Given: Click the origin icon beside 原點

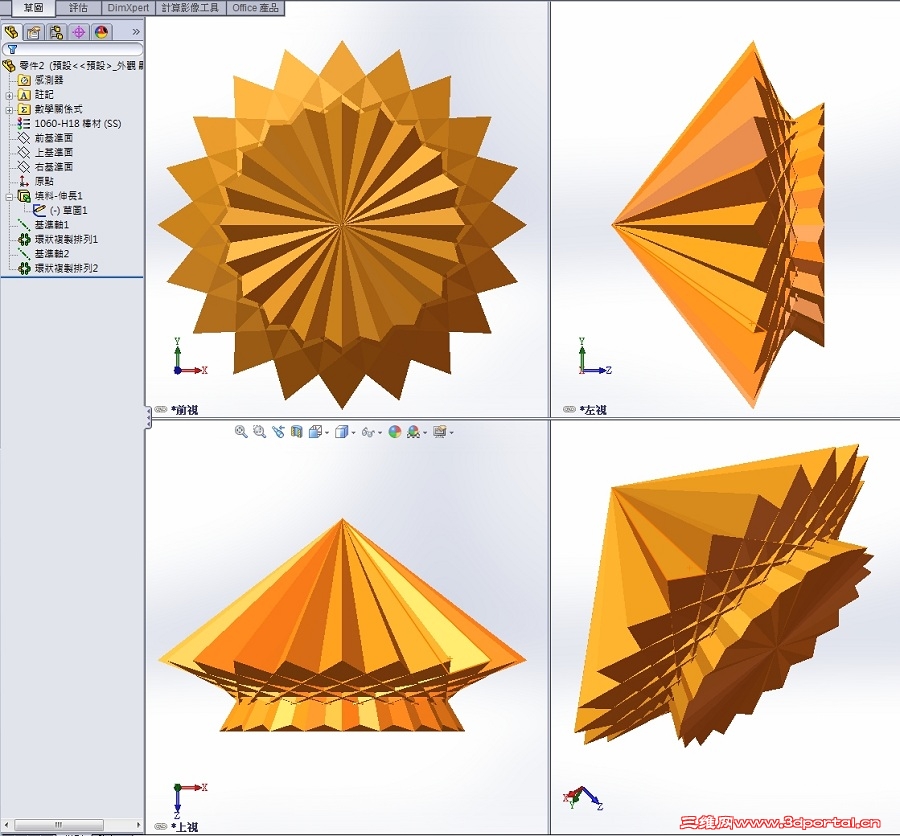Looking at the screenshot, I should click(24, 181).
